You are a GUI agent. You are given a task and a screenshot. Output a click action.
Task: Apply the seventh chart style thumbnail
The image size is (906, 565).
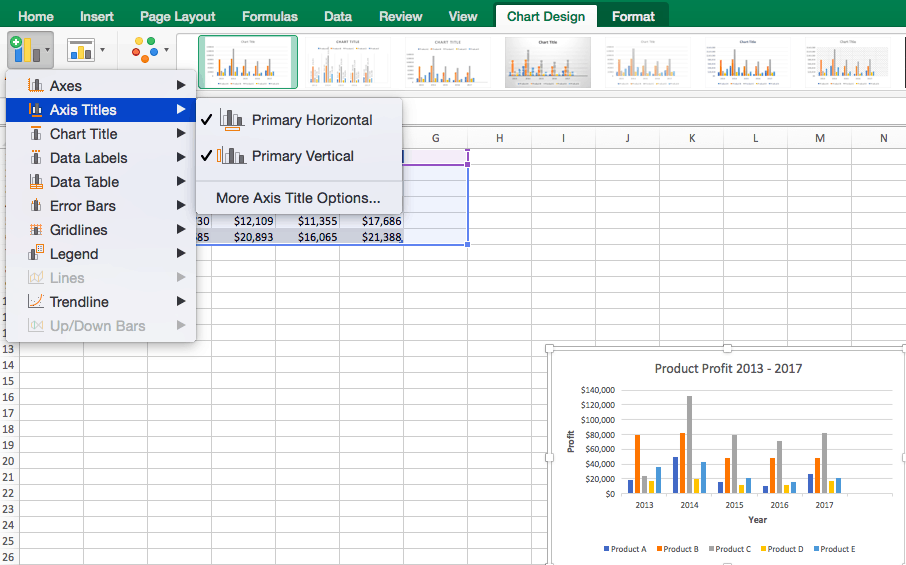click(848, 62)
